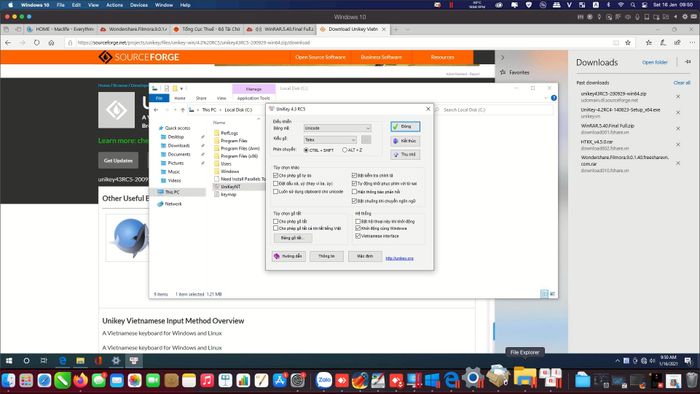Select Desktop in Quick access
700x394 pixels.
(x=176, y=137)
